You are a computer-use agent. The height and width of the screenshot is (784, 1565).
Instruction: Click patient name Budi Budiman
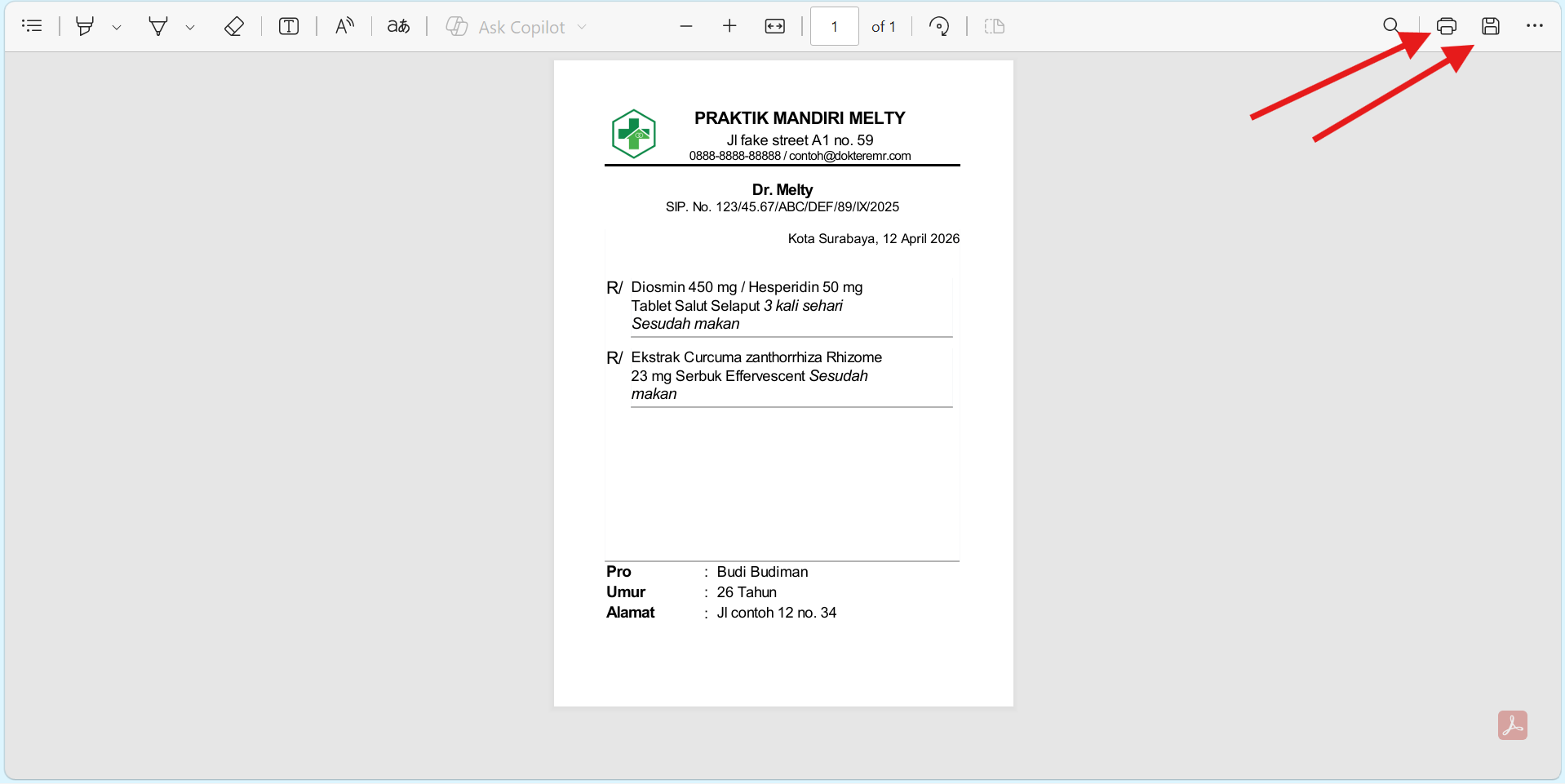click(x=762, y=572)
